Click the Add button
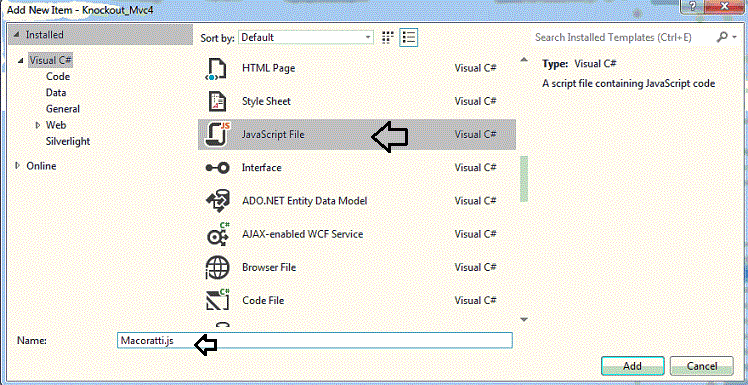748x385 pixels. coord(633,366)
